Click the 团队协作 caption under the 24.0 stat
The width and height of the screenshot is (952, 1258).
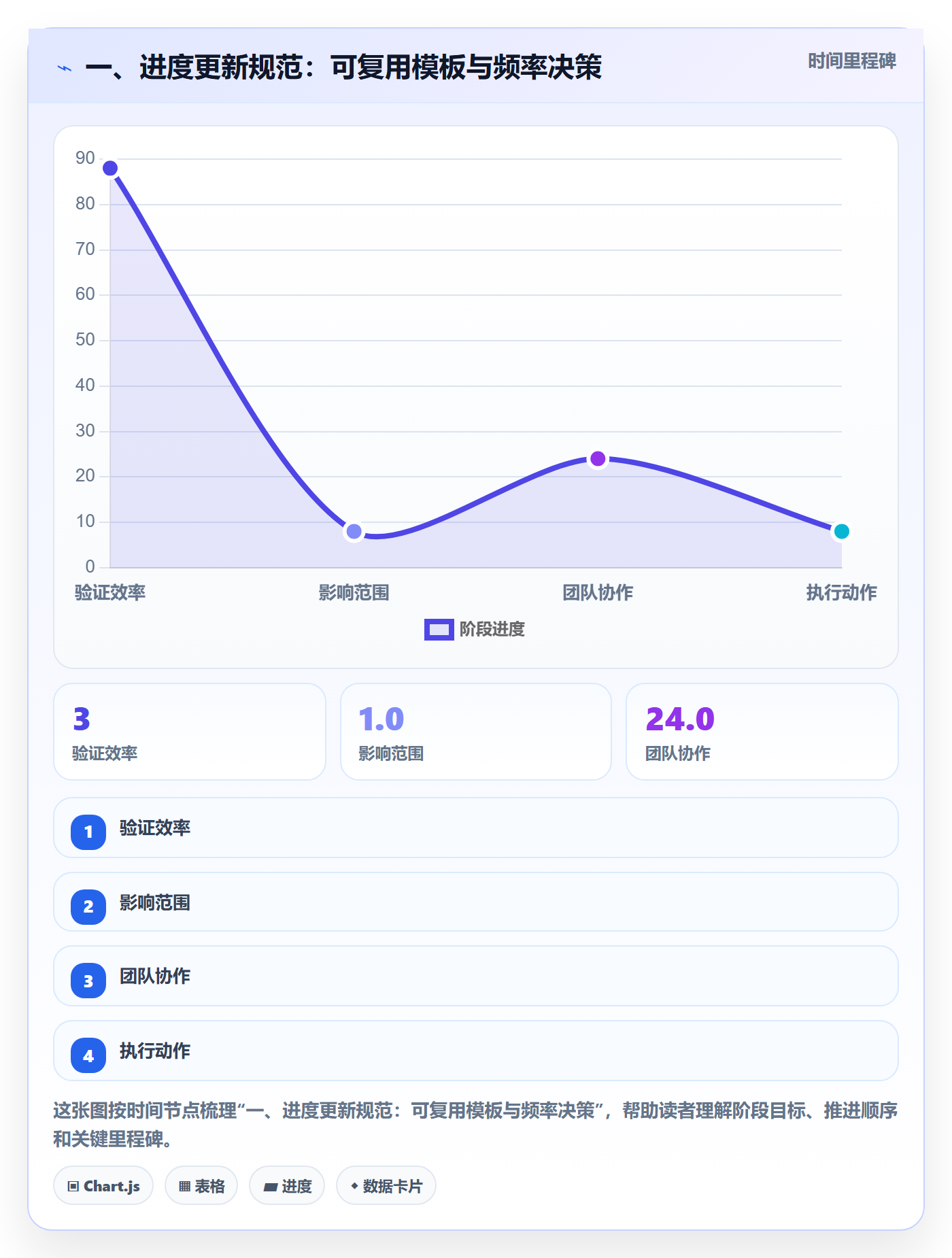[678, 753]
